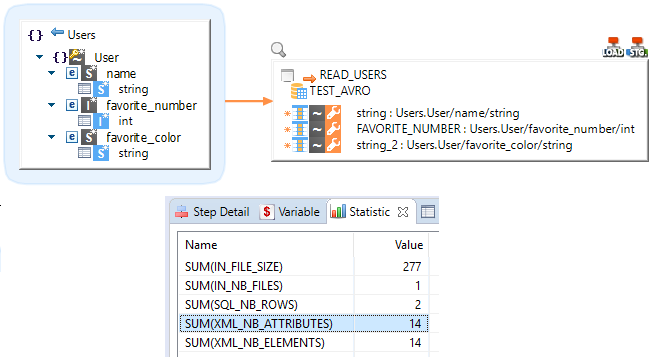Image resolution: width=658 pixels, height=363 pixels.
Task: Select the SUM(SQL_NB_ROWS) row
Action: point(304,305)
